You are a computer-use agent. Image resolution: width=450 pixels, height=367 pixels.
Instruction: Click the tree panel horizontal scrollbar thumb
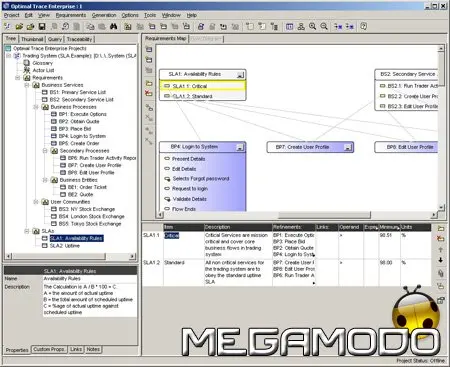pyautogui.click(x=59, y=256)
